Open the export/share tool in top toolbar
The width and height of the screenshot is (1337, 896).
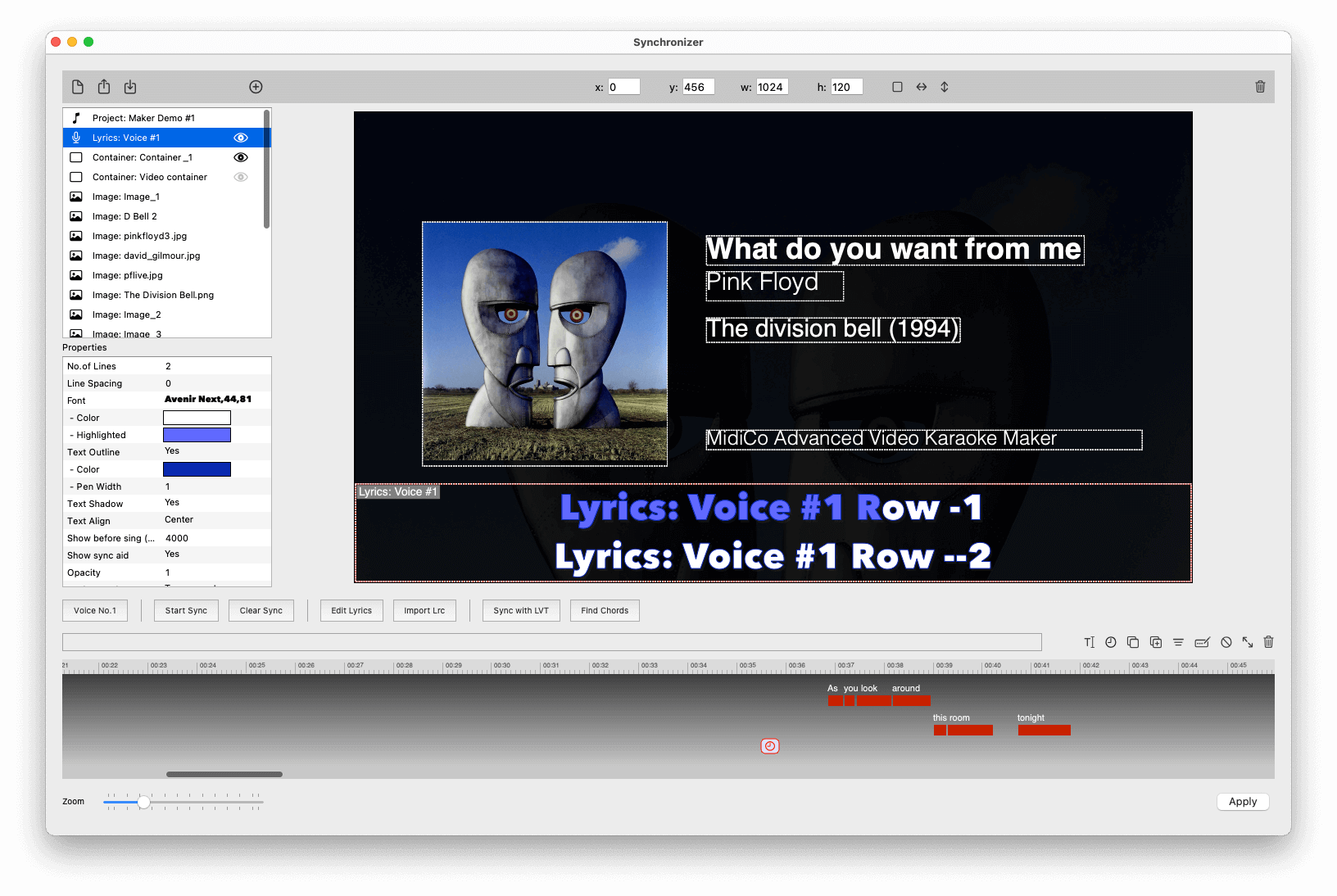point(104,86)
